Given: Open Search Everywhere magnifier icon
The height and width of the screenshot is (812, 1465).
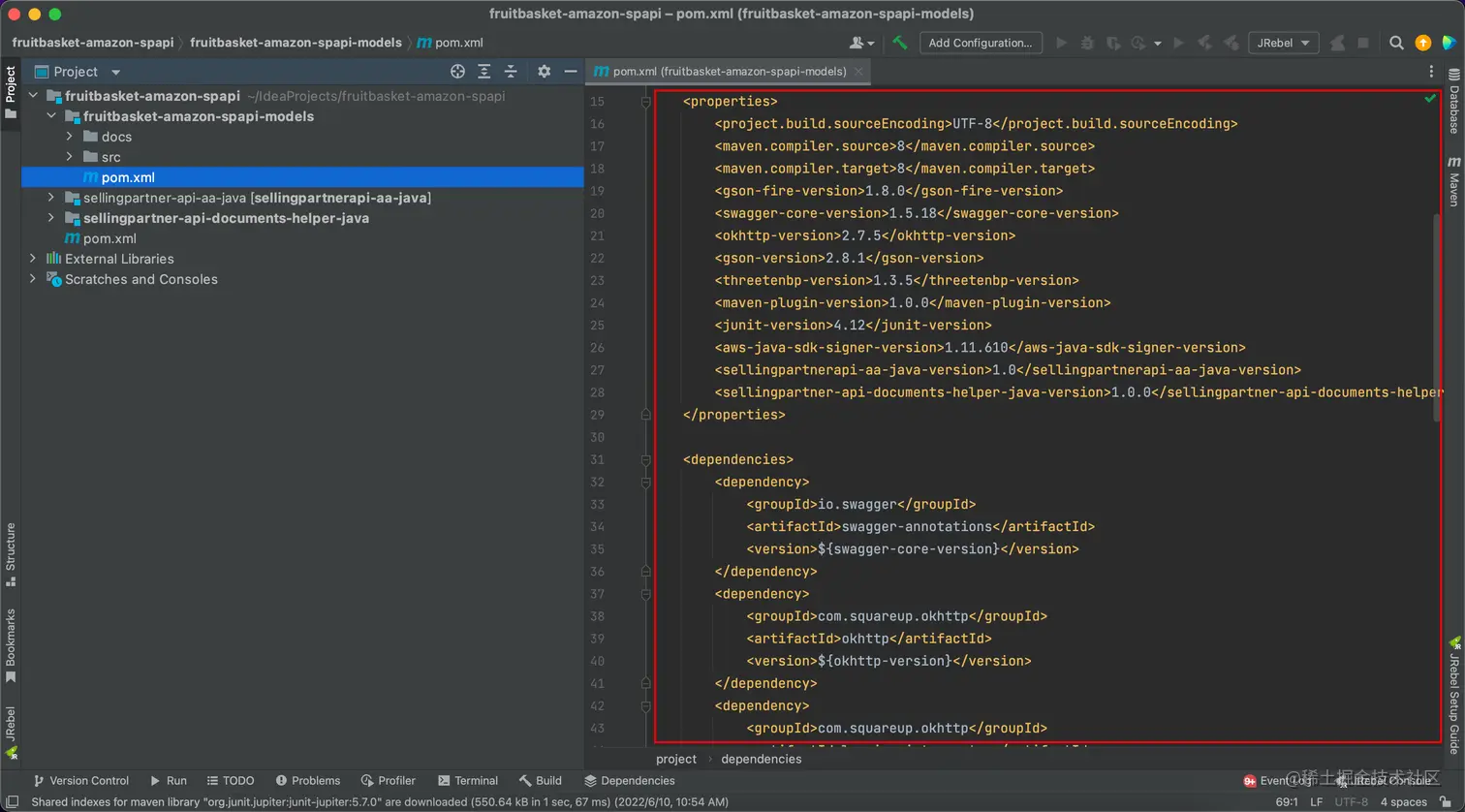Looking at the screenshot, I should click(x=1396, y=43).
